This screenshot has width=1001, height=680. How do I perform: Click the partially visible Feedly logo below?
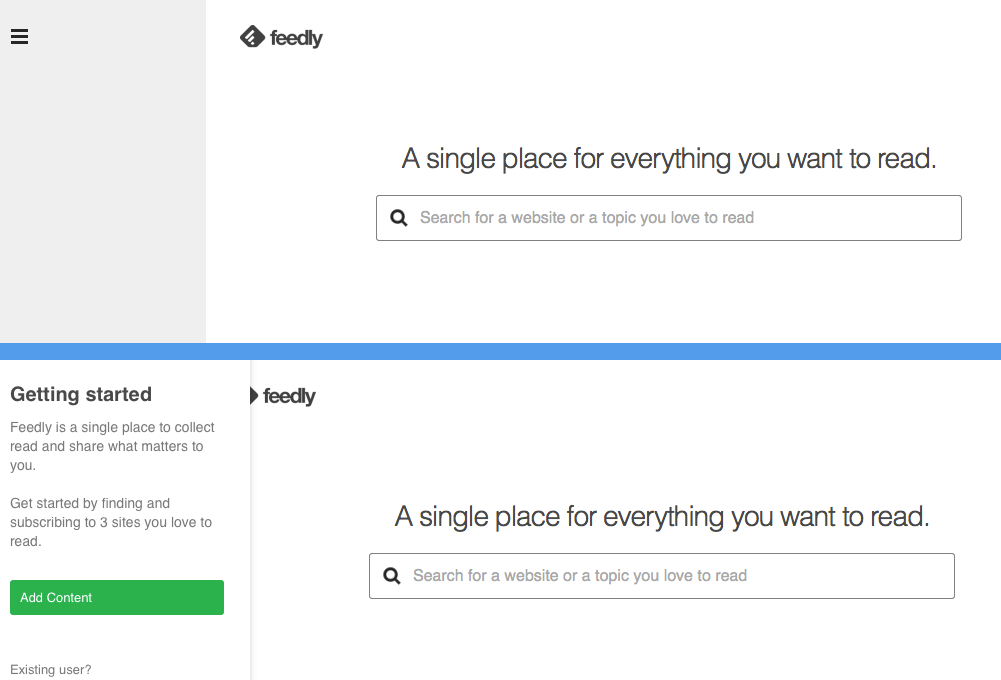point(253,396)
